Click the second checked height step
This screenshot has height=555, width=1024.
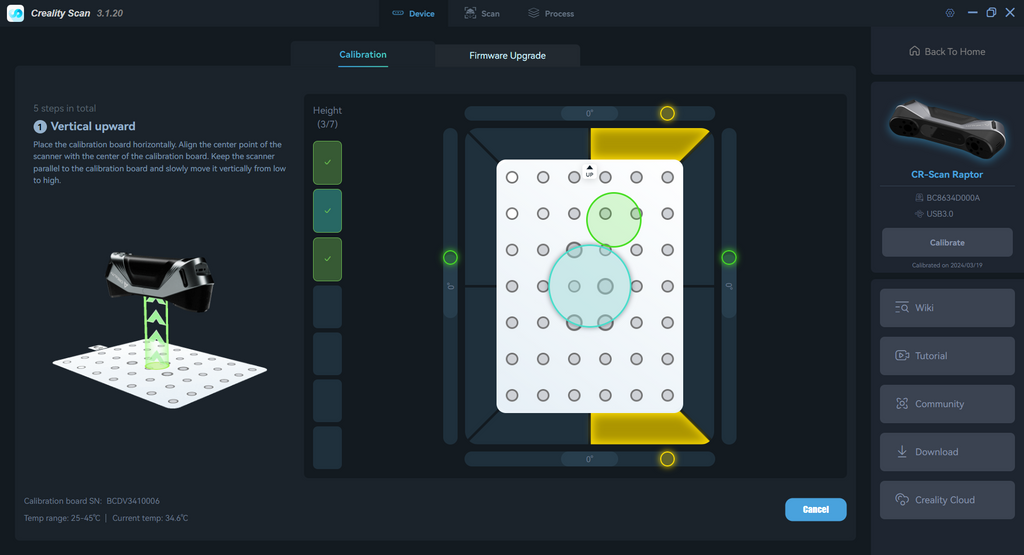pos(327,211)
